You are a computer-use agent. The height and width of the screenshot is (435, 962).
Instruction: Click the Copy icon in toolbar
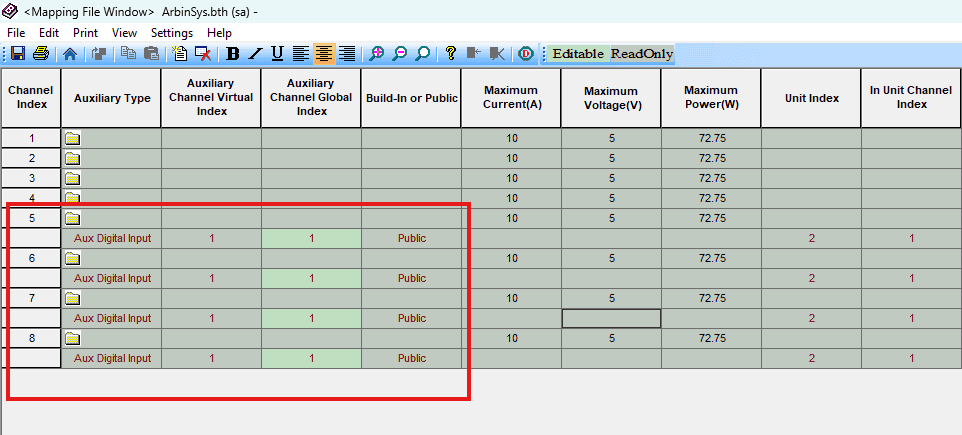pos(128,54)
